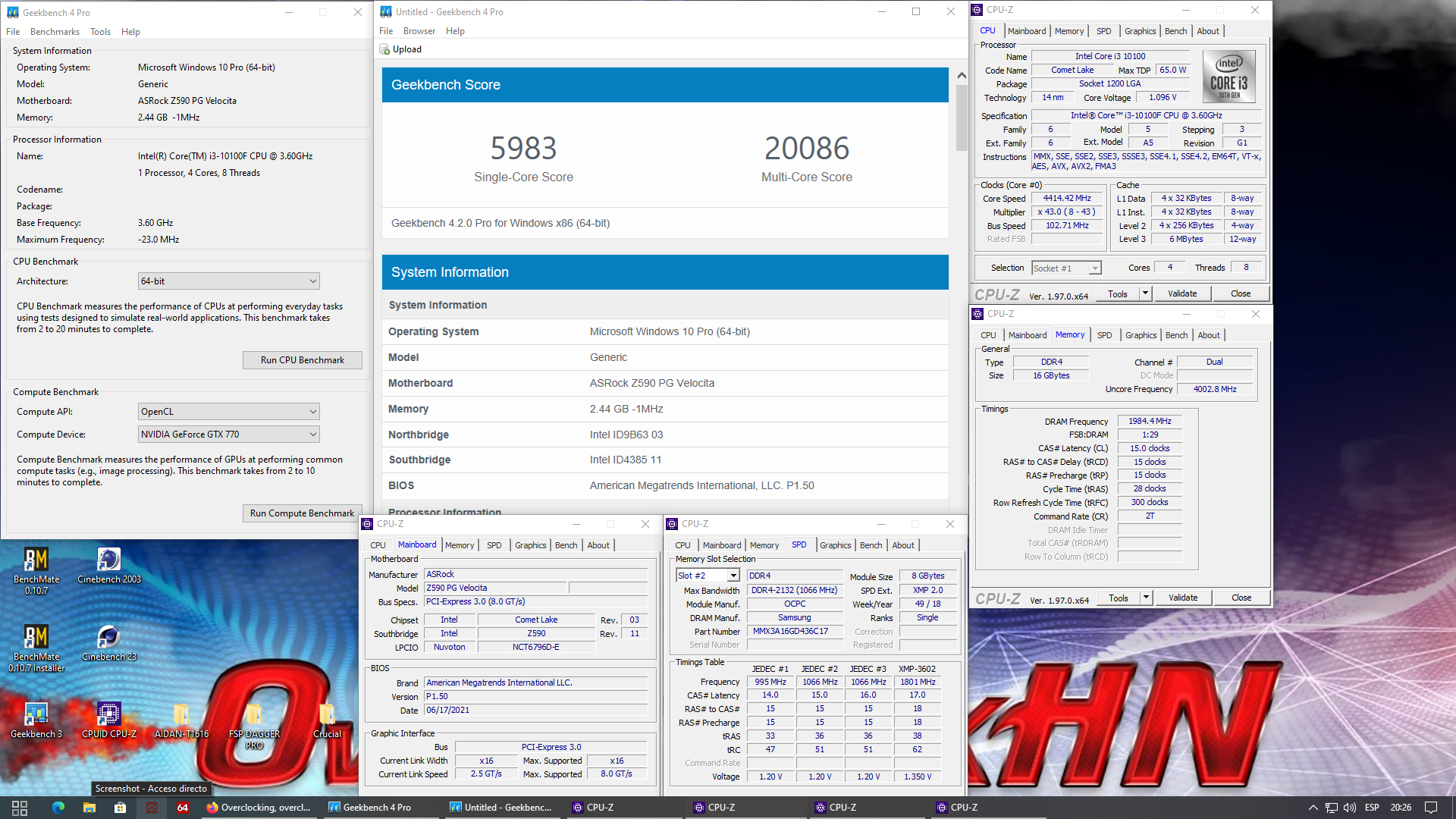Switch to Bench tab in CPU-Z Memory window
This screenshot has width=1456, height=819.
coord(1176,335)
